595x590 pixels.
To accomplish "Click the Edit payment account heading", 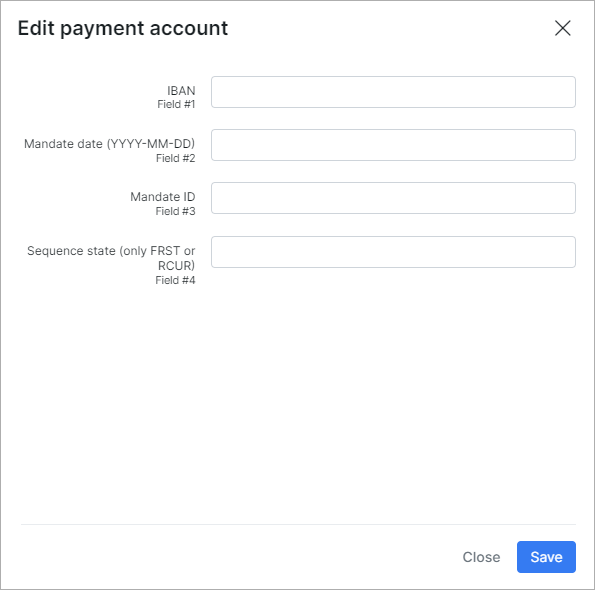I will point(123,28).
